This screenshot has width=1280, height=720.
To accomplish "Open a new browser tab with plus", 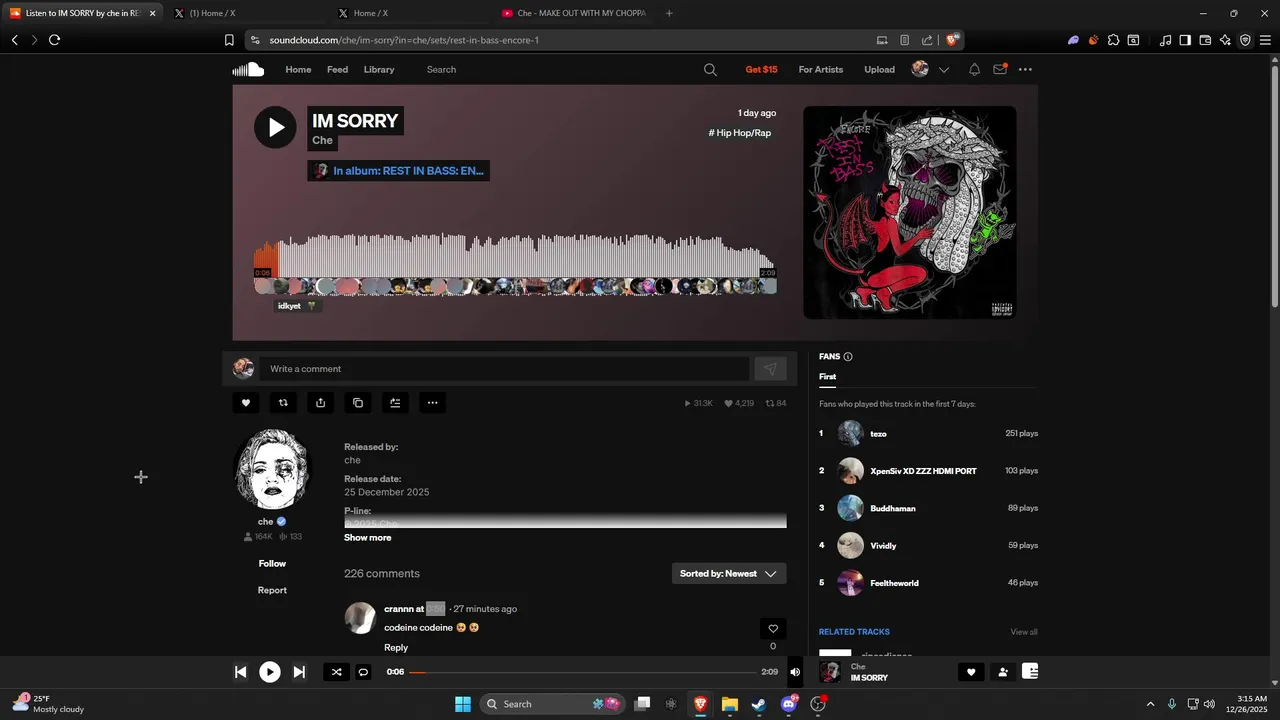I will tap(669, 13).
